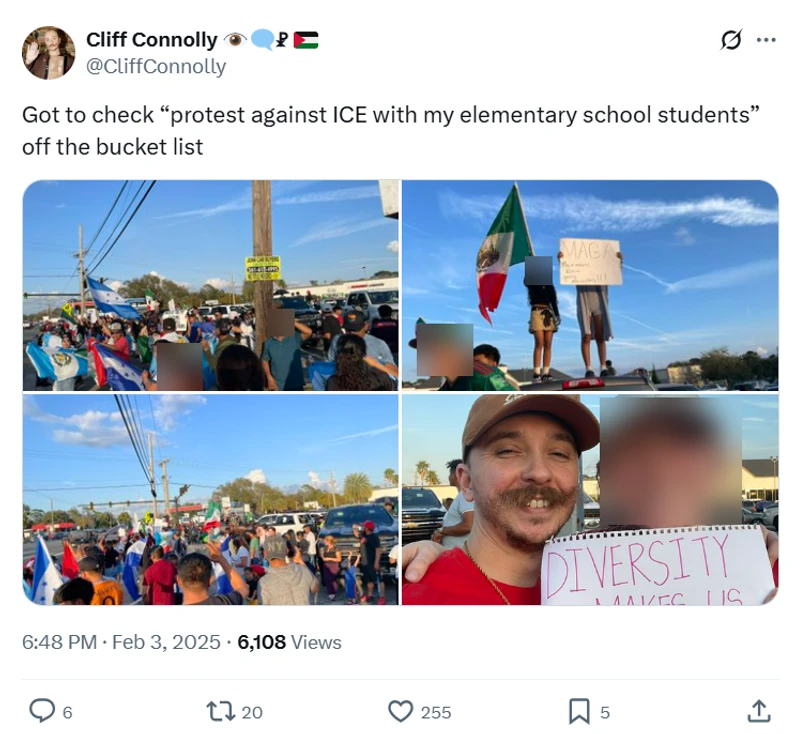Open photo of crowd near traffic light
Screen dimensions: 800x734
point(211,499)
